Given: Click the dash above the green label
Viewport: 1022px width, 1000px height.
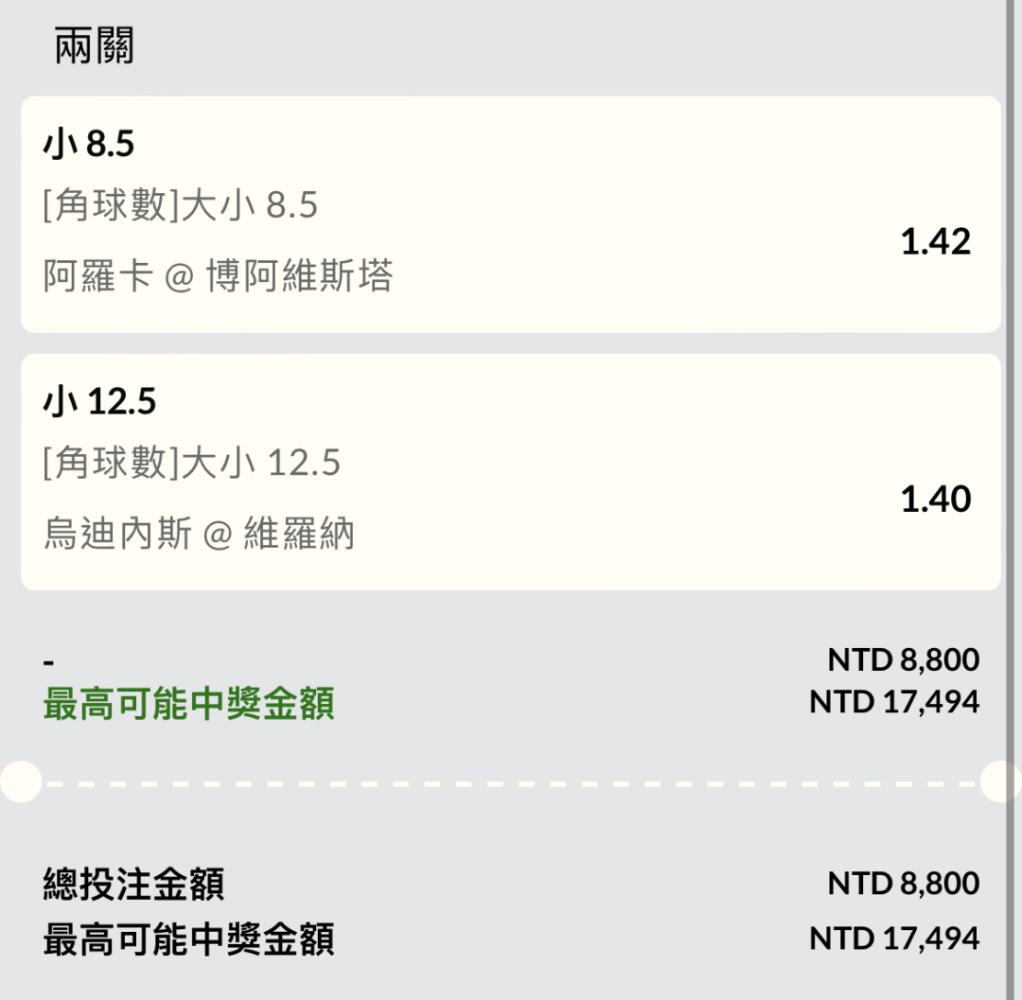Looking at the screenshot, I should [x=49, y=663].
